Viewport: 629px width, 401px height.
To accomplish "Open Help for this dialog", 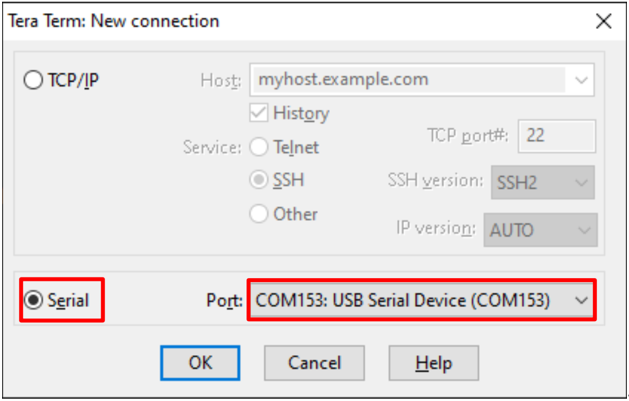I will point(433,362).
